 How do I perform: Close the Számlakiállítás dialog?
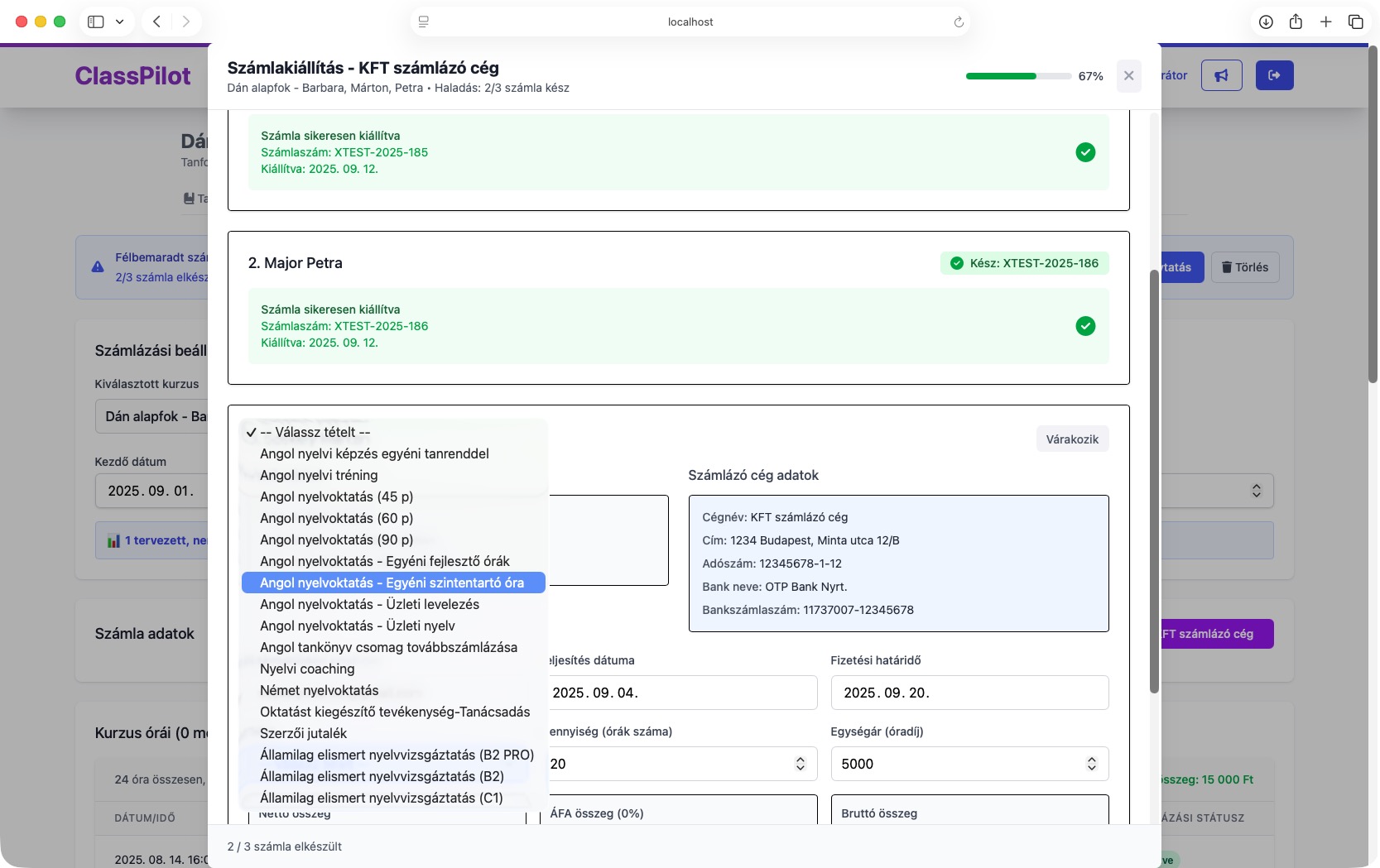tap(1128, 76)
